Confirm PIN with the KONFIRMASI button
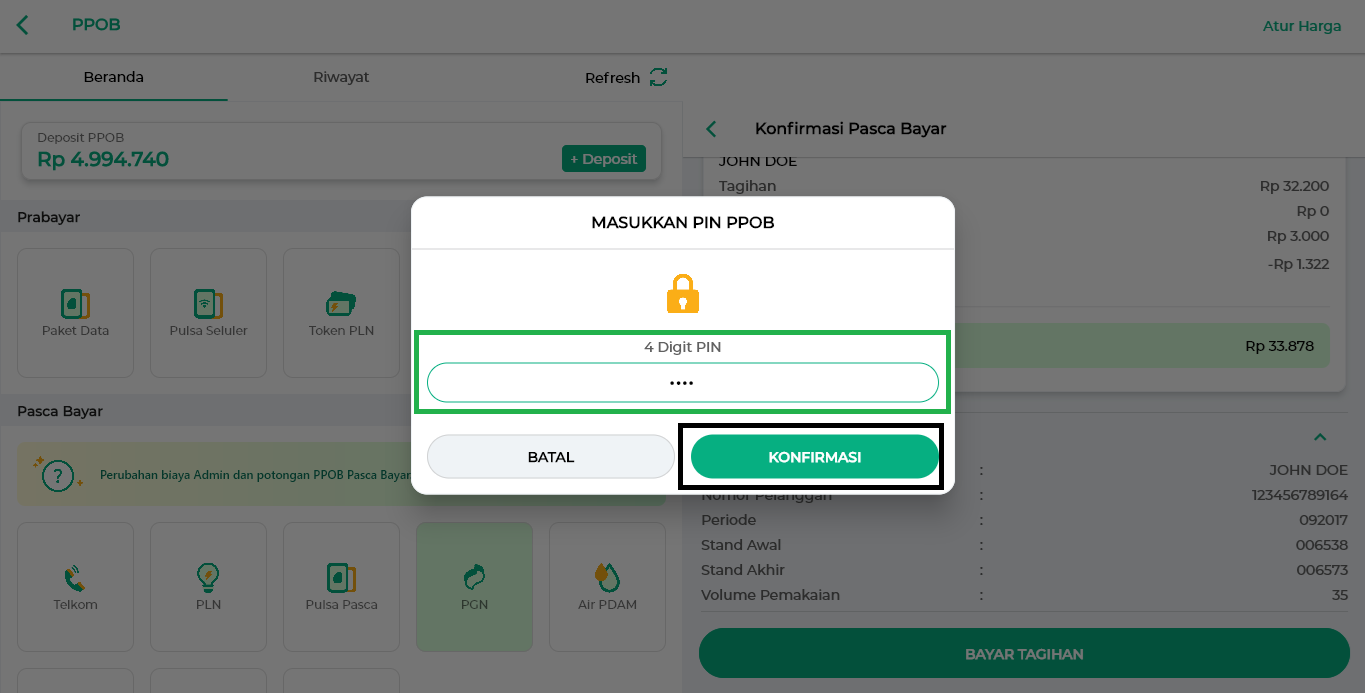1365x693 pixels. pyautogui.click(x=815, y=457)
